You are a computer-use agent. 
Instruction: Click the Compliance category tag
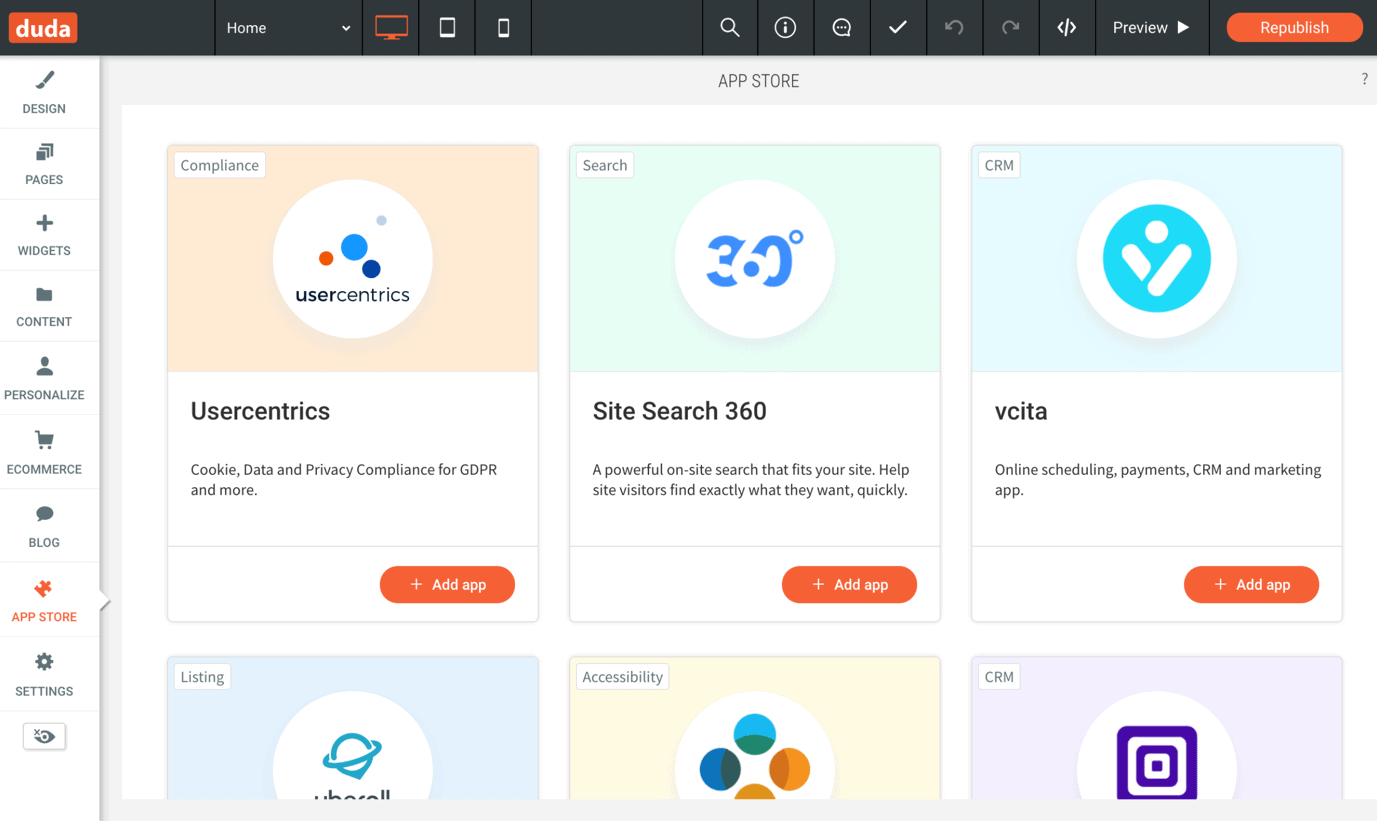(220, 165)
